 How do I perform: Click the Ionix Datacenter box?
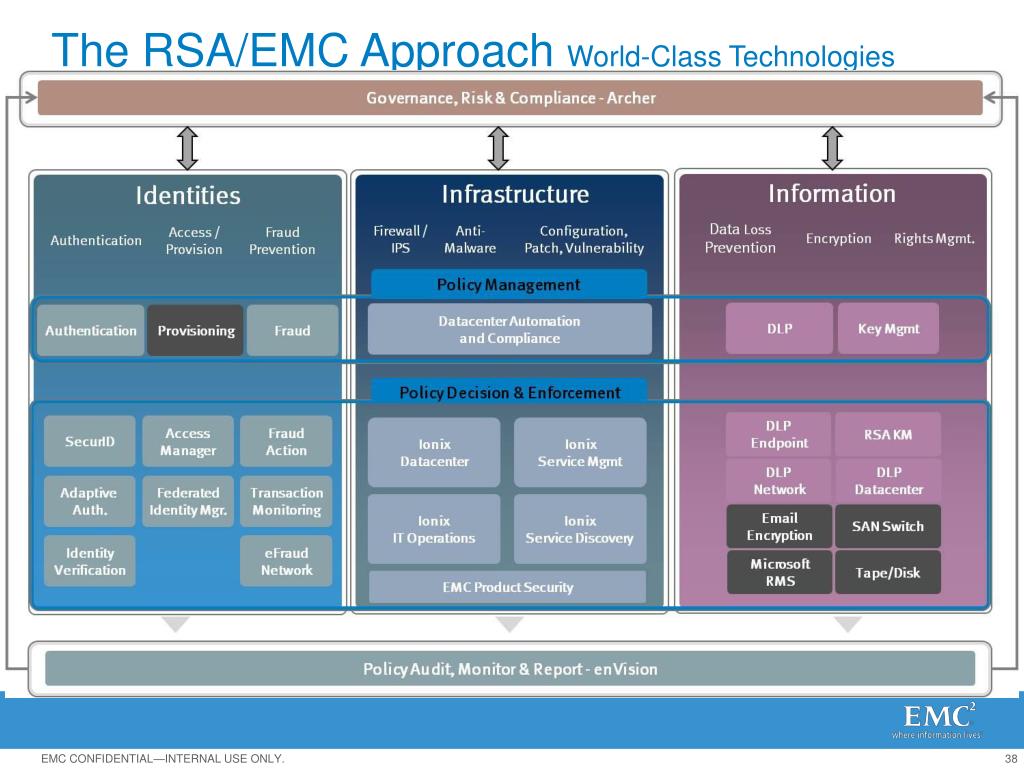(x=434, y=453)
